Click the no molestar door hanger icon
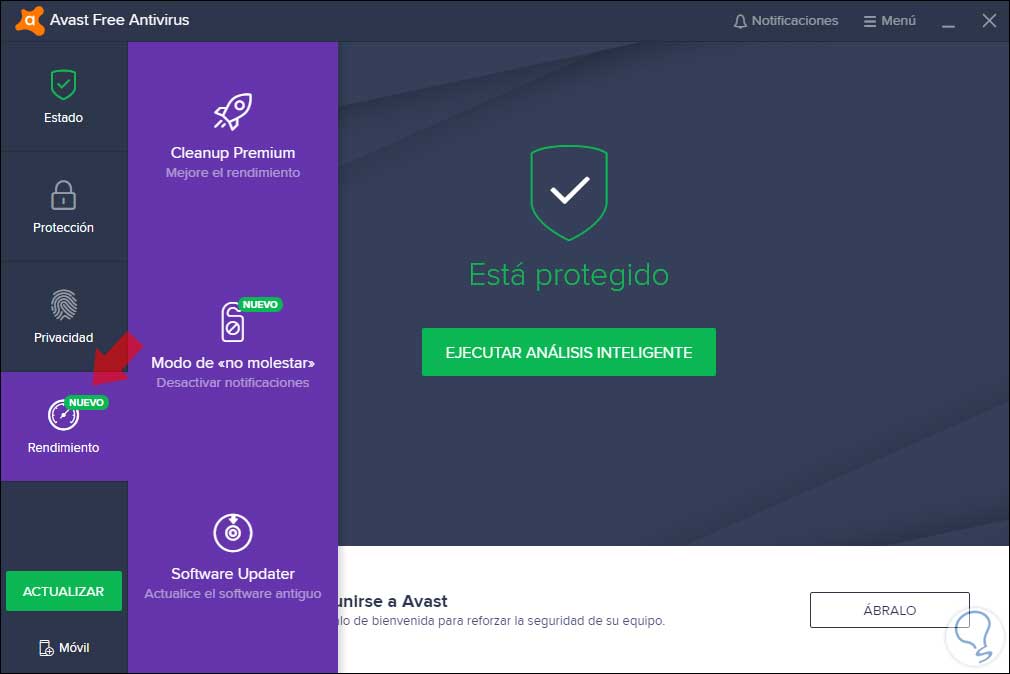1010x674 pixels. [x=233, y=322]
